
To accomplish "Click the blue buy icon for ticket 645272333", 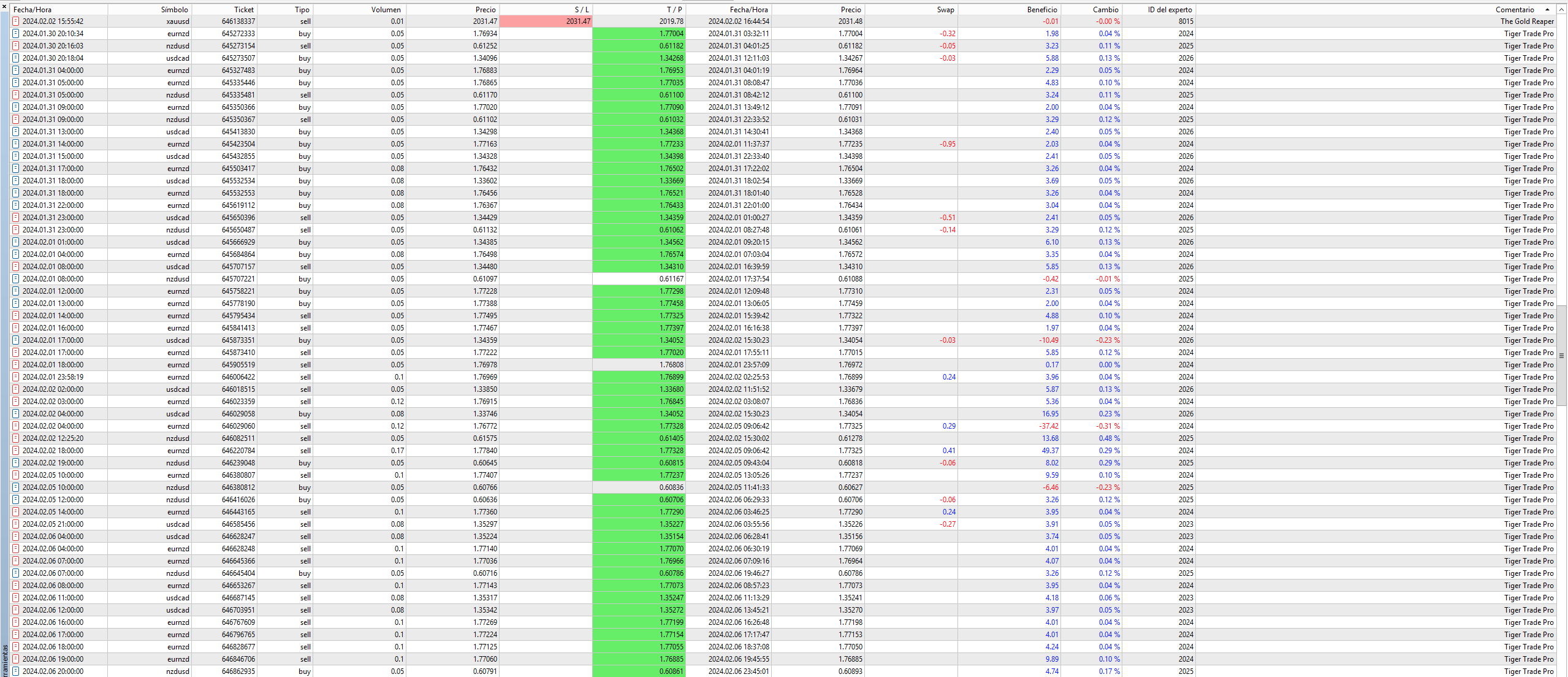I will click(x=16, y=34).
